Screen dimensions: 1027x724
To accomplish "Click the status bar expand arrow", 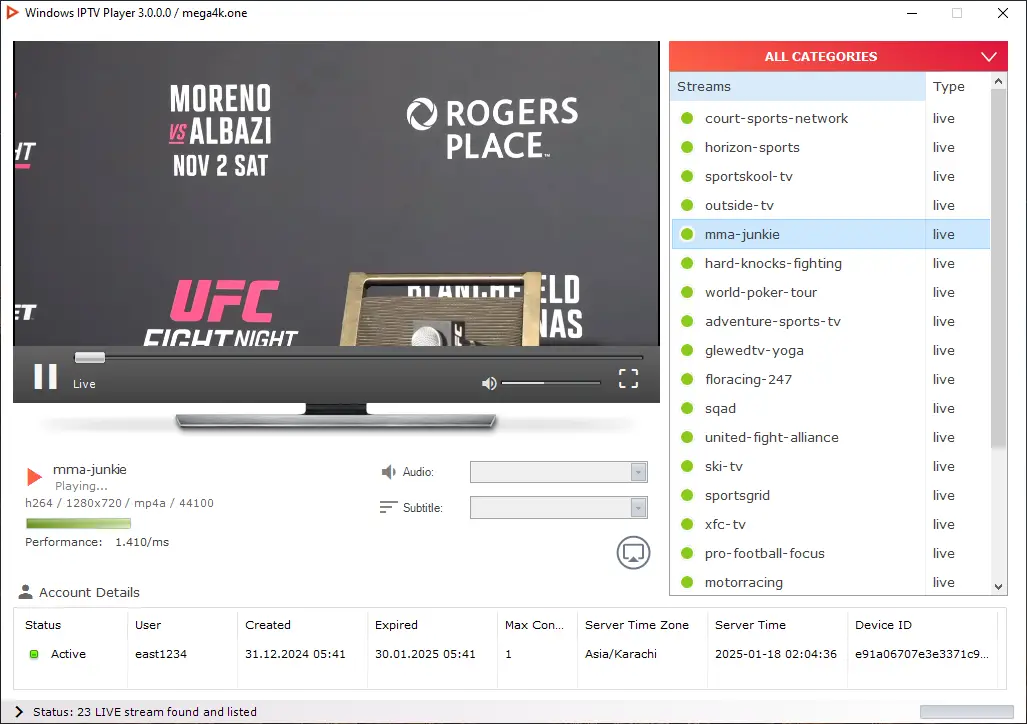I will pos(19,712).
